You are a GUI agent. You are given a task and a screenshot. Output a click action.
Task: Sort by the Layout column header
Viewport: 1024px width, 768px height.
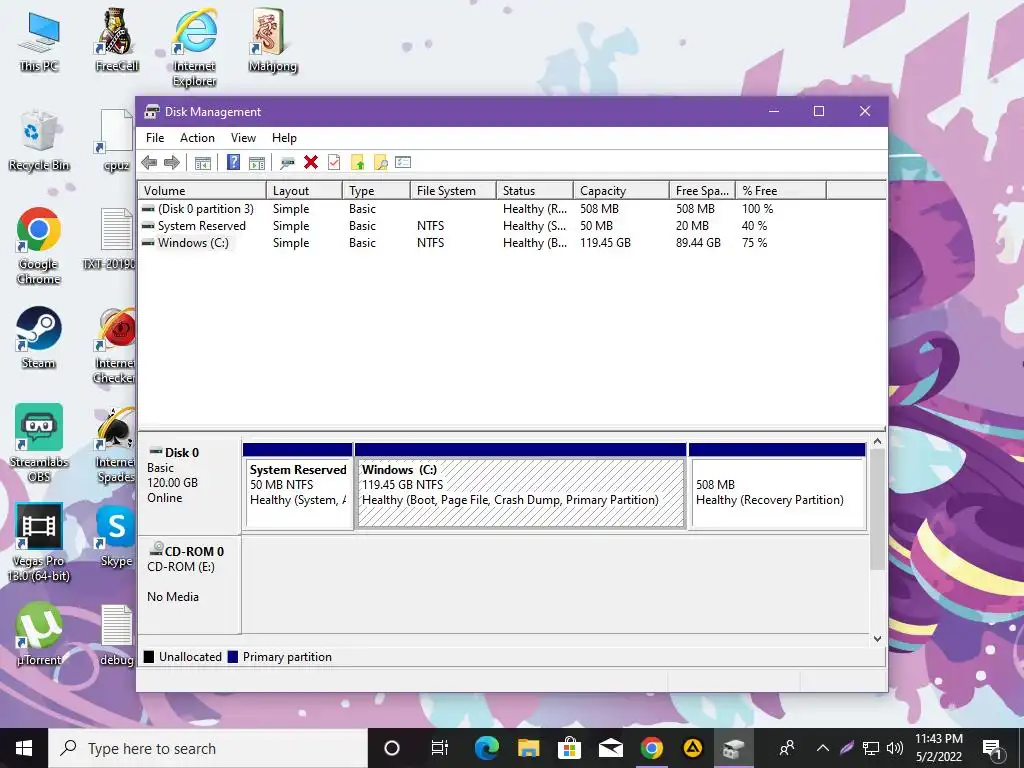pos(304,191)
